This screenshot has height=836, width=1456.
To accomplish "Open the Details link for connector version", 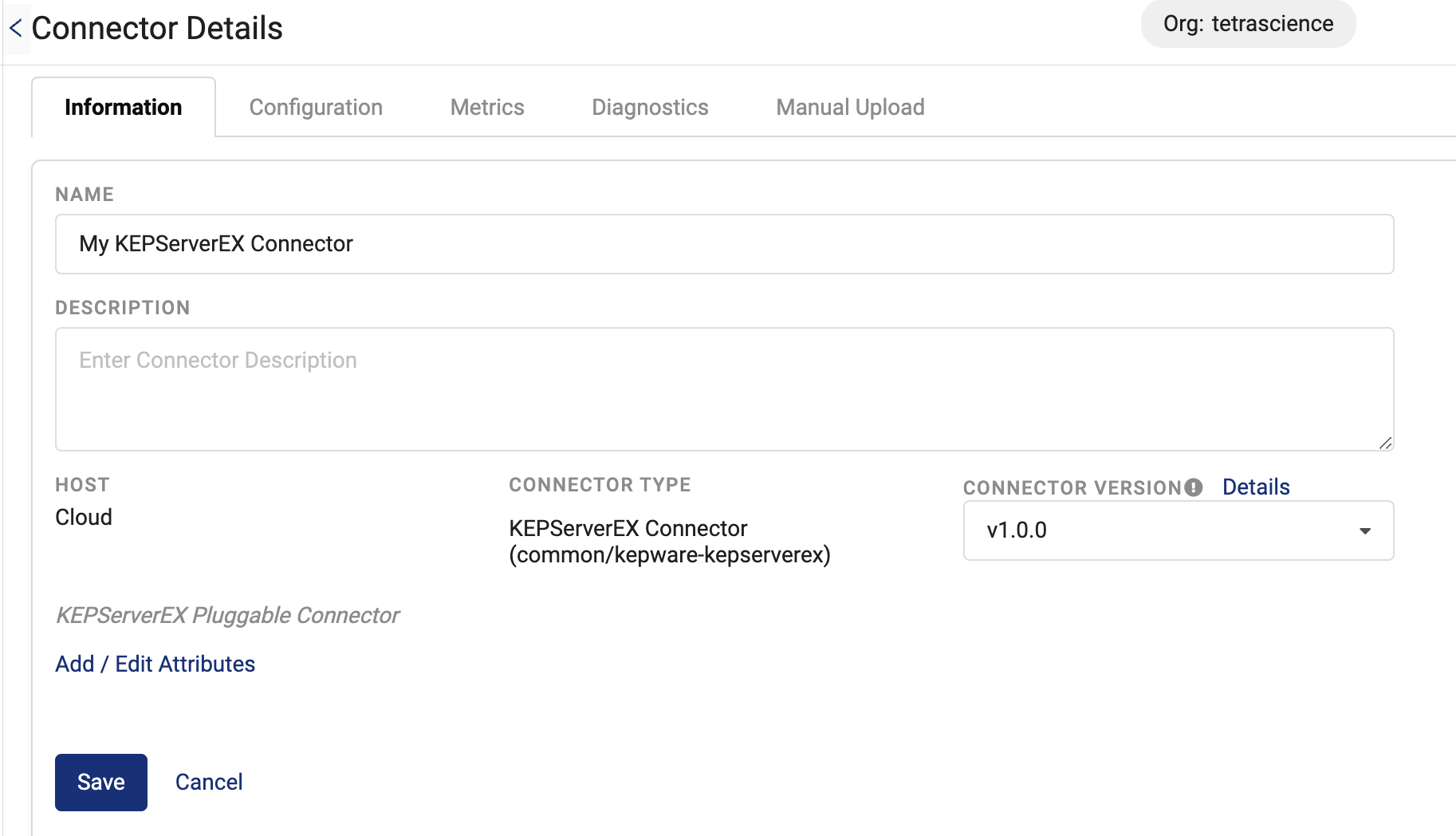I will pos(1256,487).
